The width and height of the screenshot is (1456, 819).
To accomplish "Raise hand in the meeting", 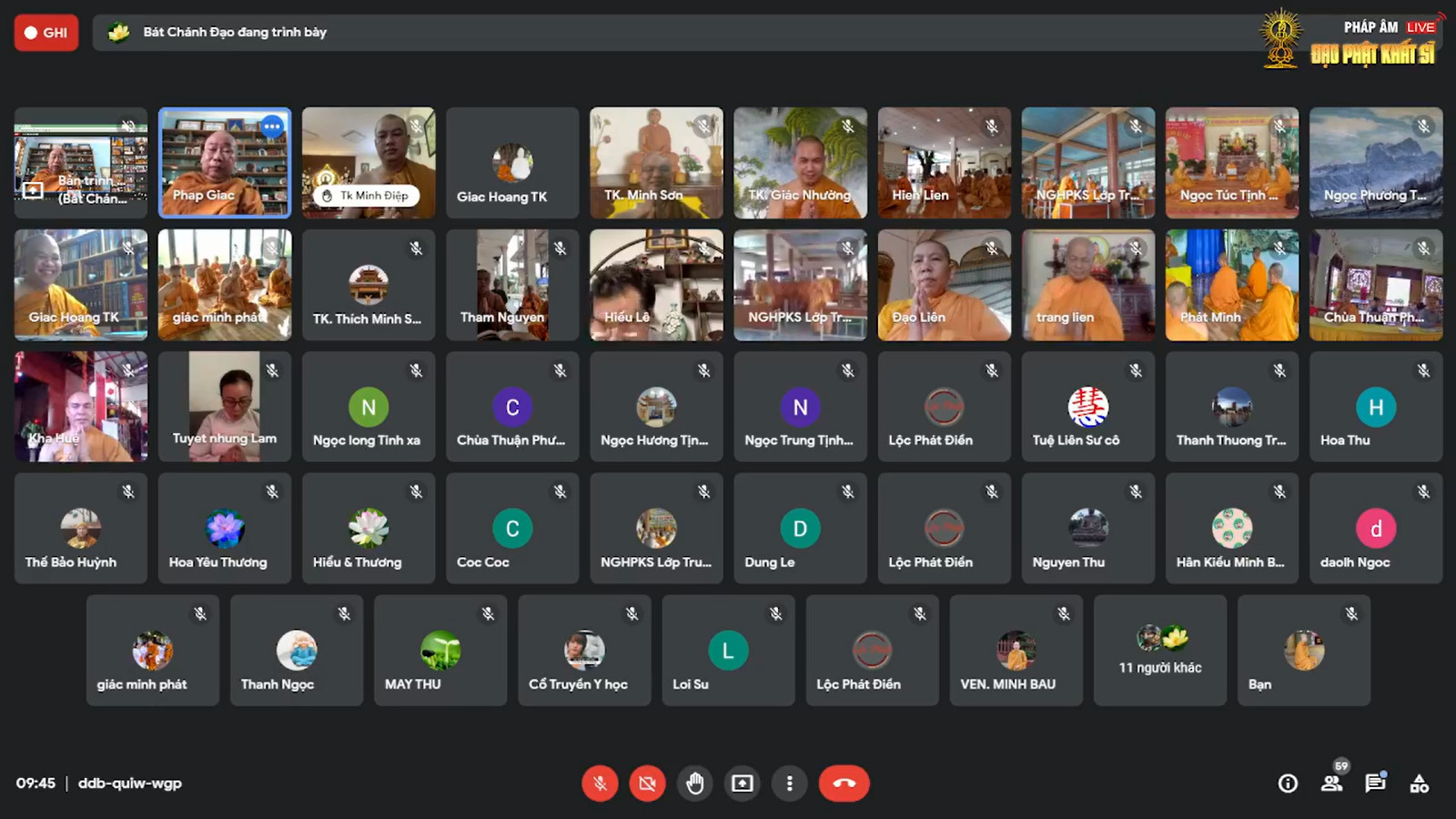I will (695, 784).
